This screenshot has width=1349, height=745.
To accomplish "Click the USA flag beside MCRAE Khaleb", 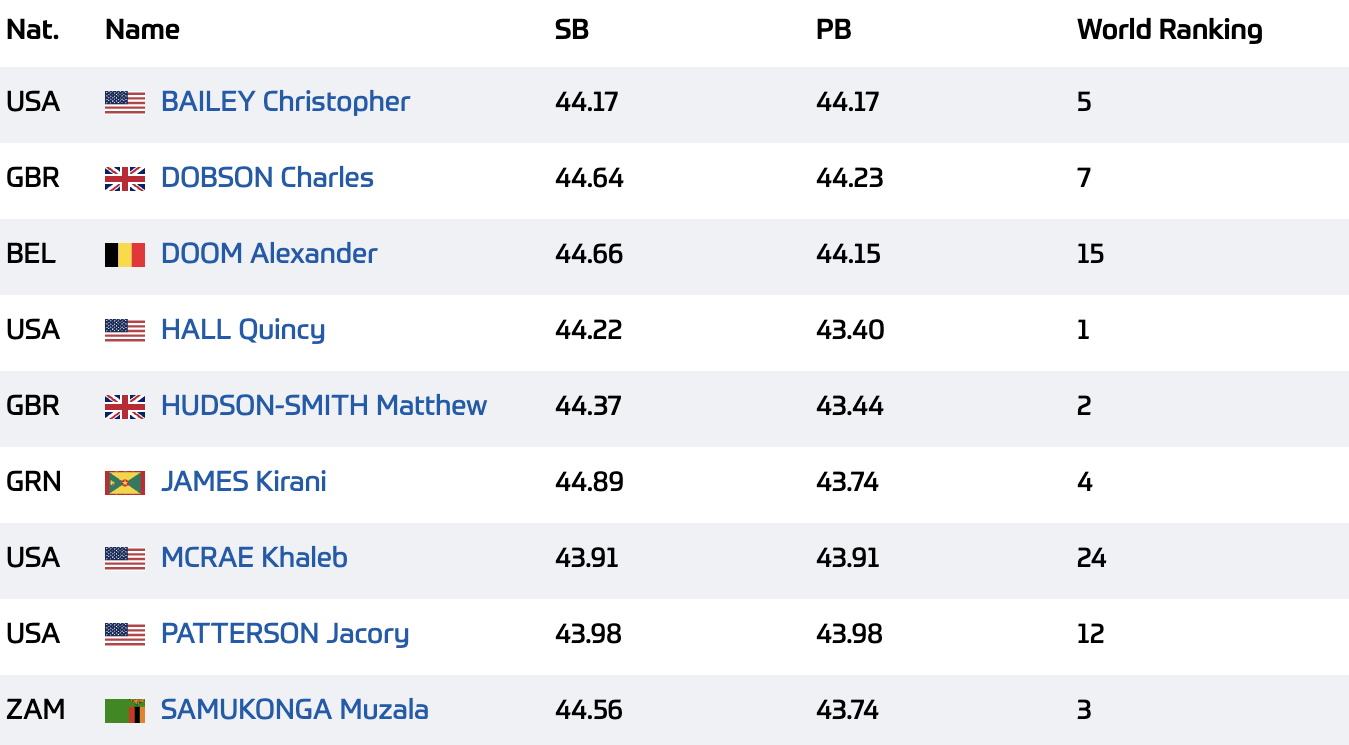I will tap(125, 558).
